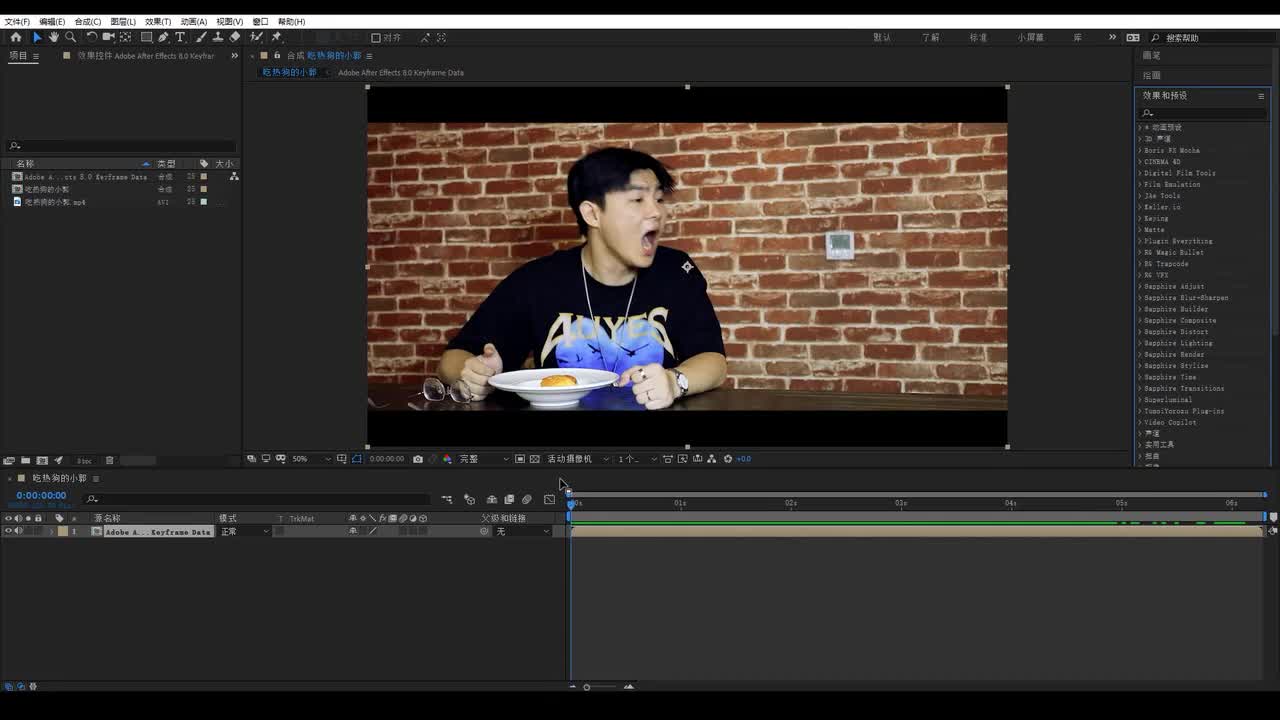Open the 效果(T) menu
The height and width of the screenshot is (720, 1280).
158,21
